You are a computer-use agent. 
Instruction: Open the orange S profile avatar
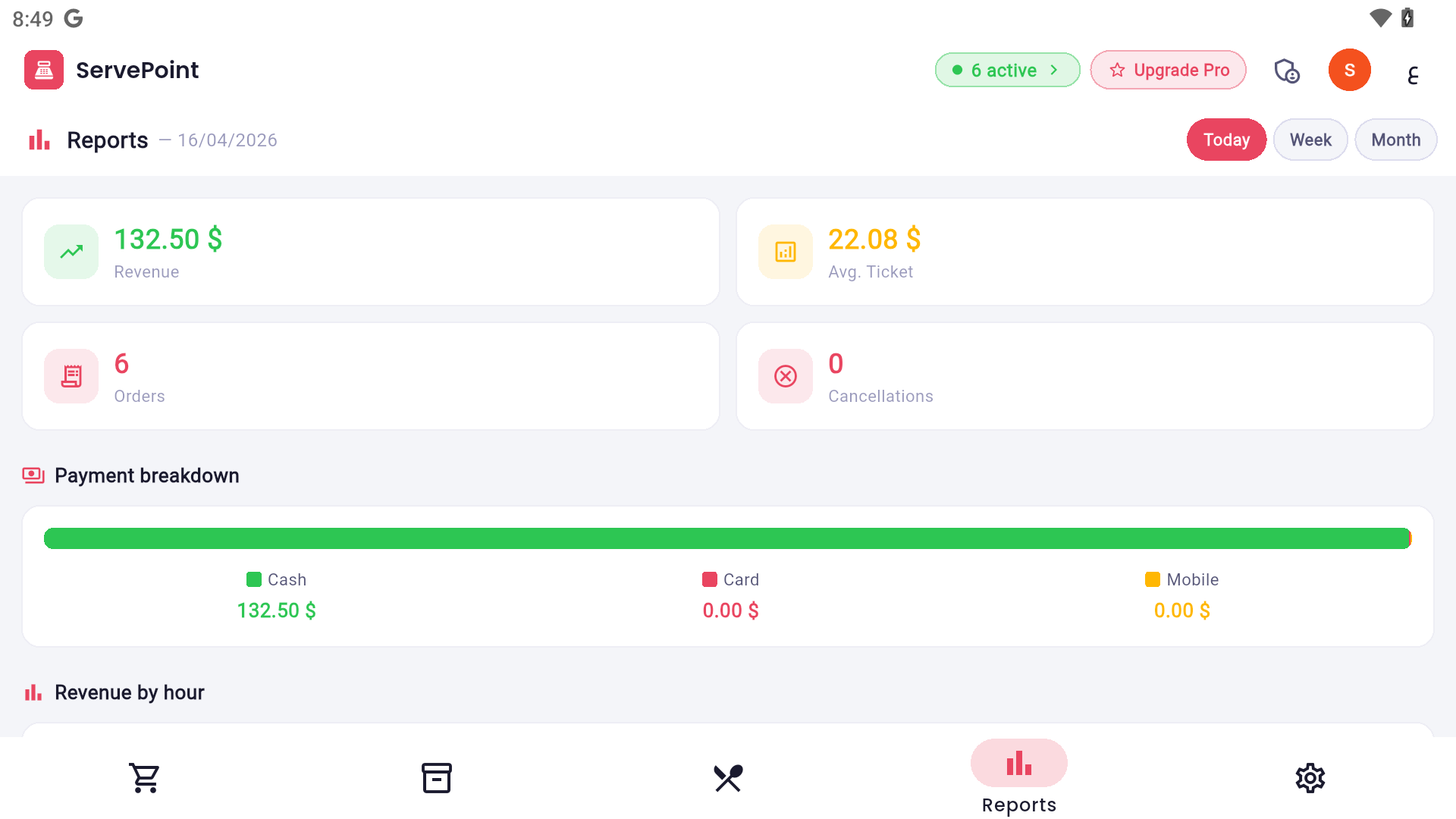(x=1349, y=70)
